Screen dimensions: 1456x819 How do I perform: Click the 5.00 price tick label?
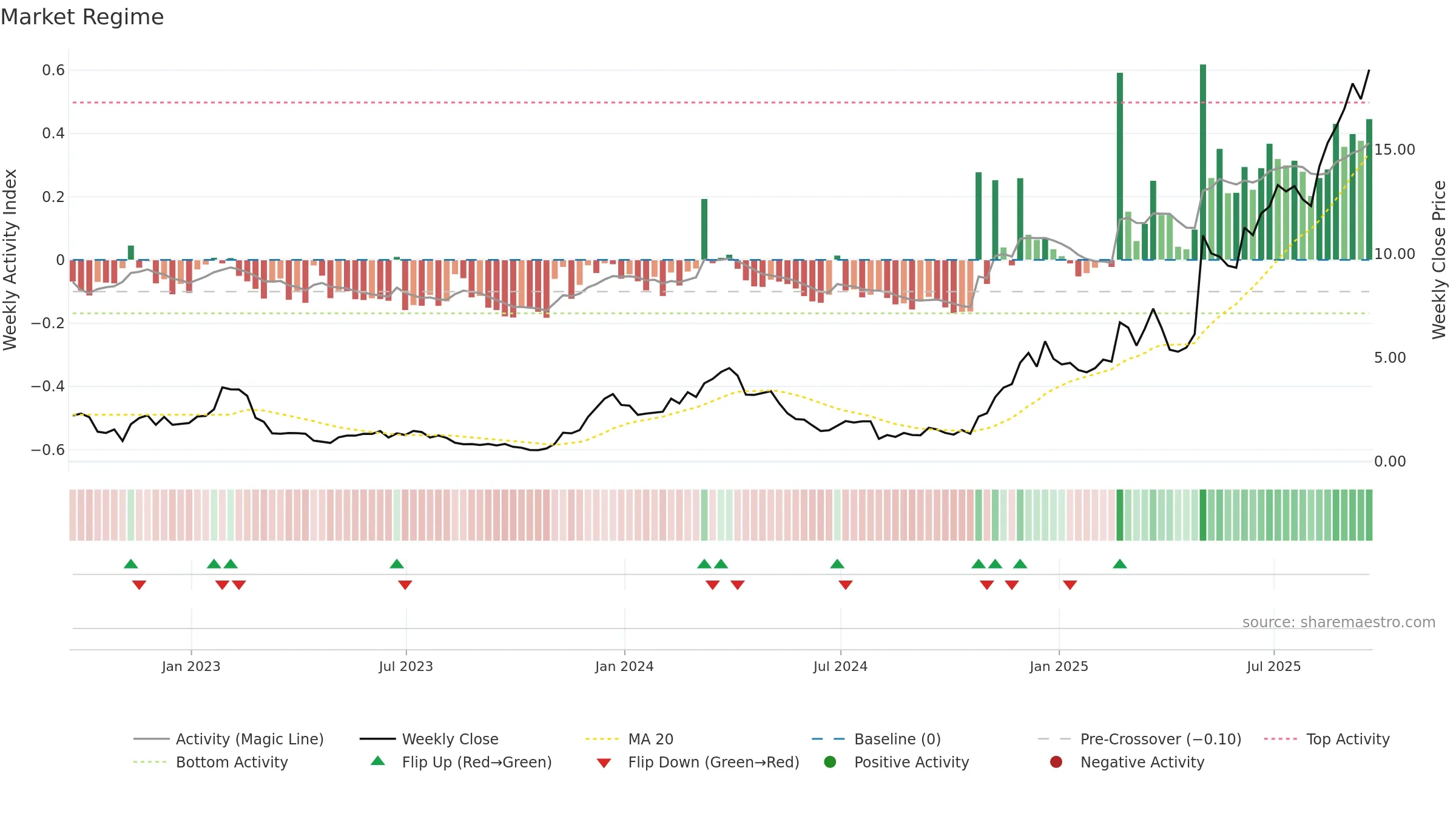[x=1390, y=357]
